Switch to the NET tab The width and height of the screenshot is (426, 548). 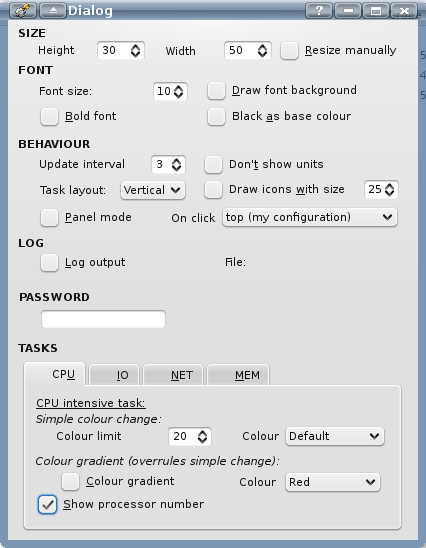coord(173,375)
